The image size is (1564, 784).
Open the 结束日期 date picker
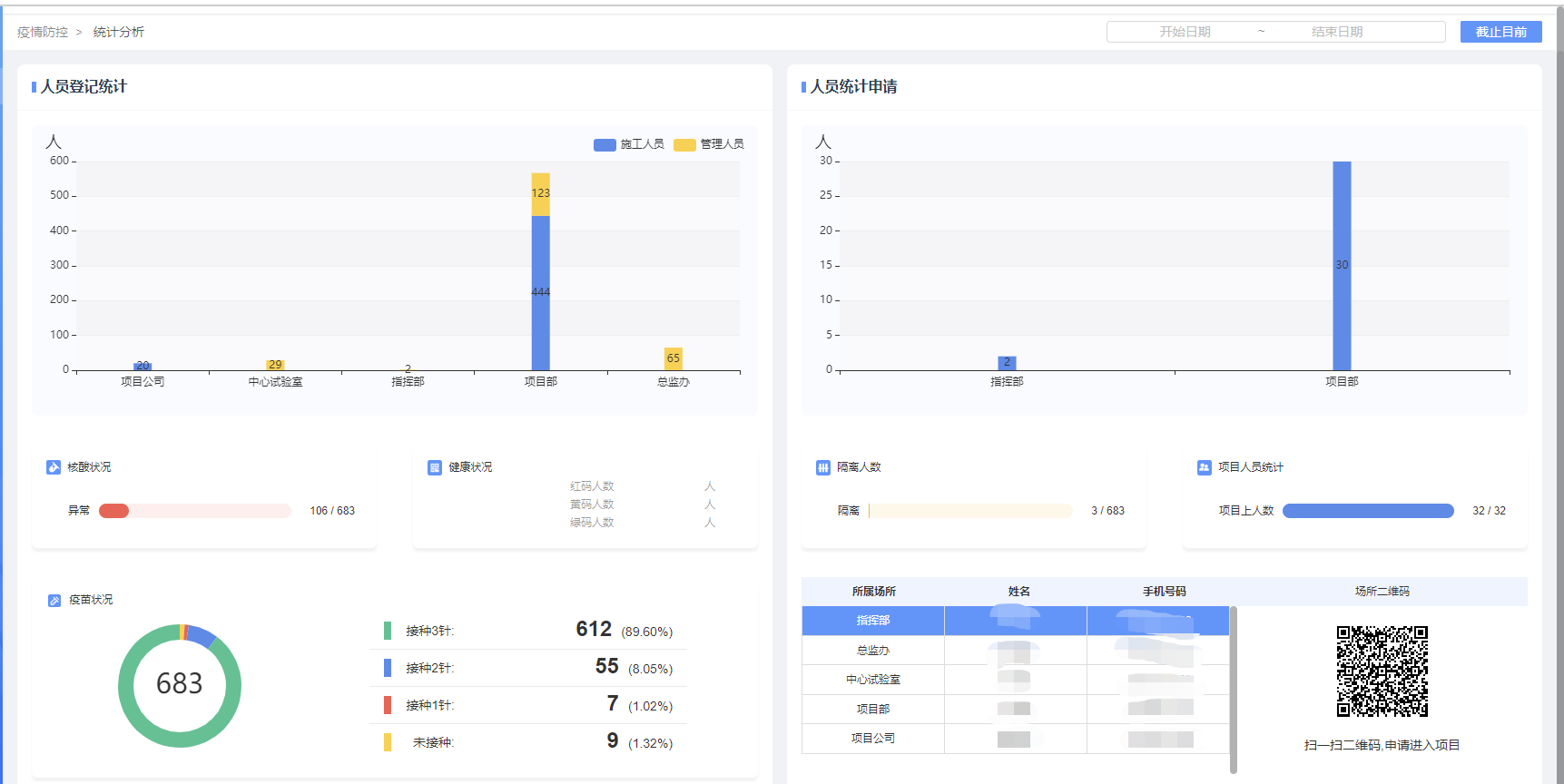click(1336, 32)
